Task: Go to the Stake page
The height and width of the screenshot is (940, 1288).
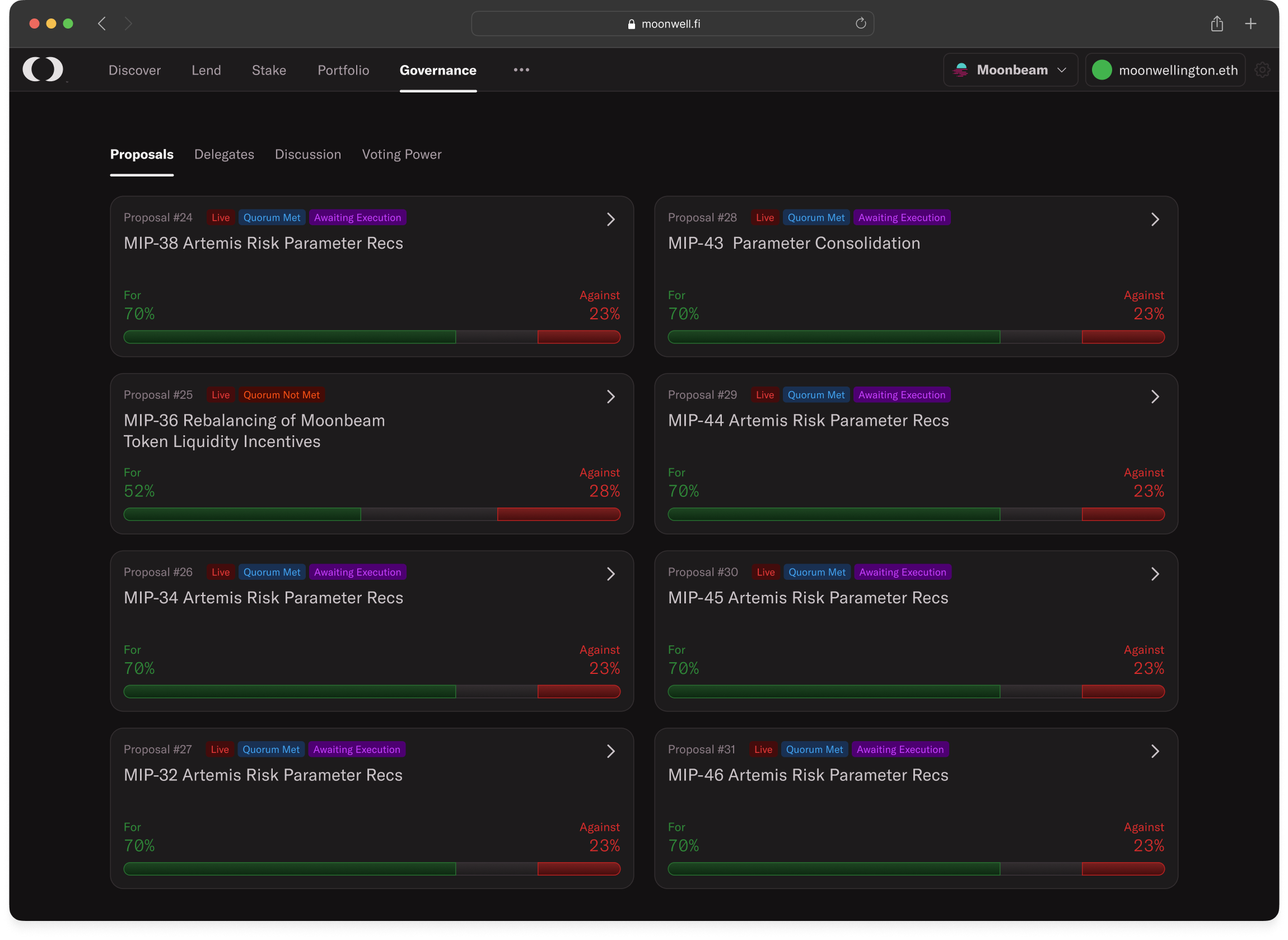Action: 269,70
